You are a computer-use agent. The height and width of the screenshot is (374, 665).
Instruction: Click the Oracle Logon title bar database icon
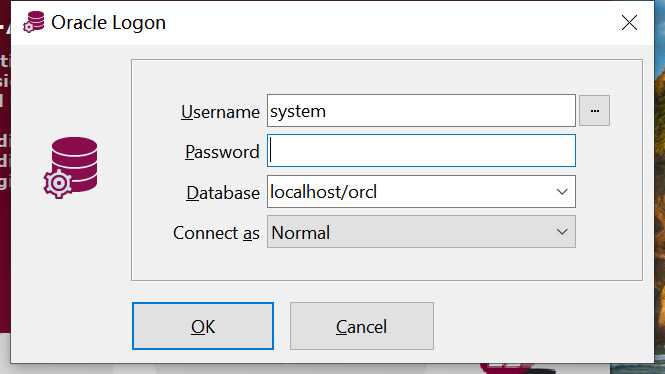34,22
